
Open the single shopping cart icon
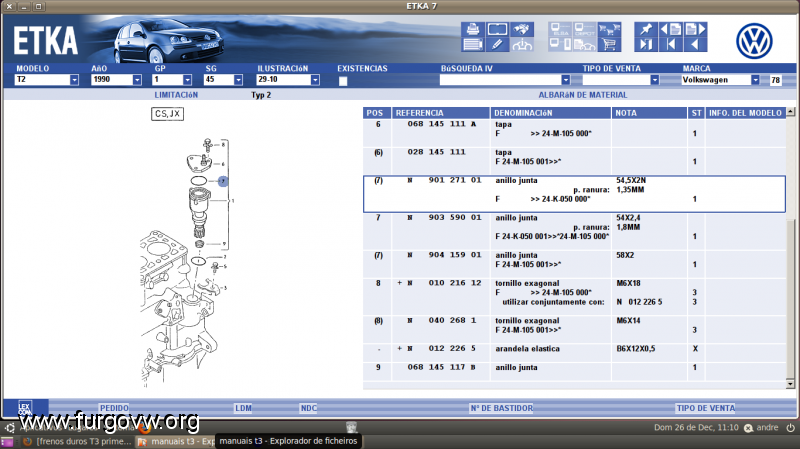pos(609,44)
